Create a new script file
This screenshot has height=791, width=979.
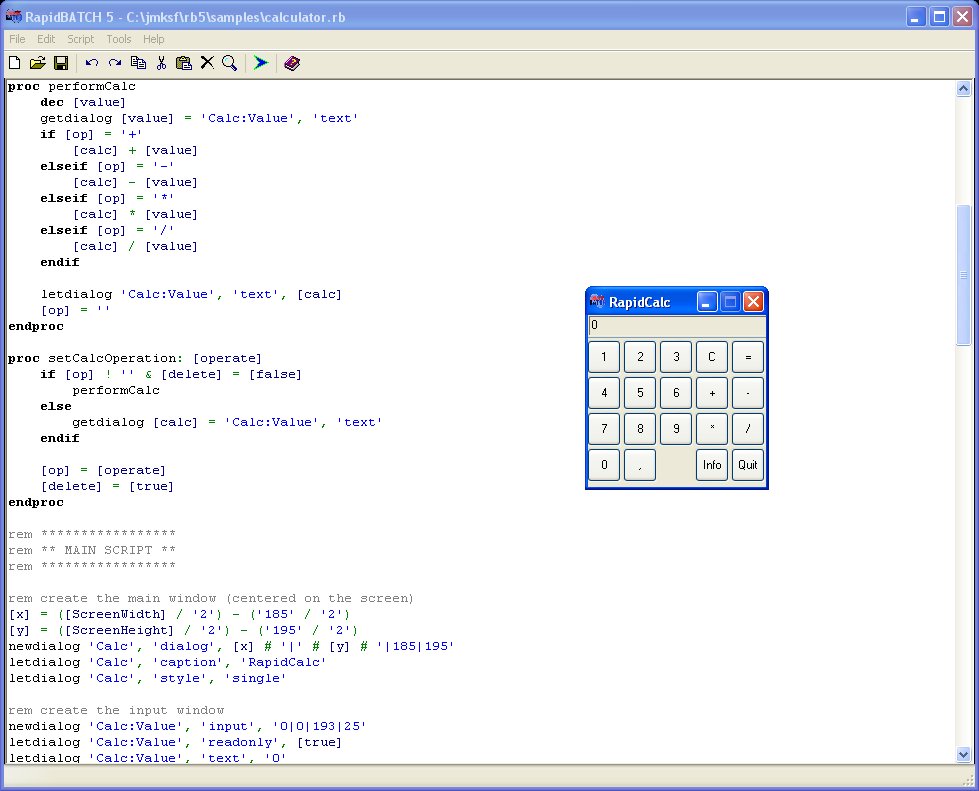[x=15, y=63]
